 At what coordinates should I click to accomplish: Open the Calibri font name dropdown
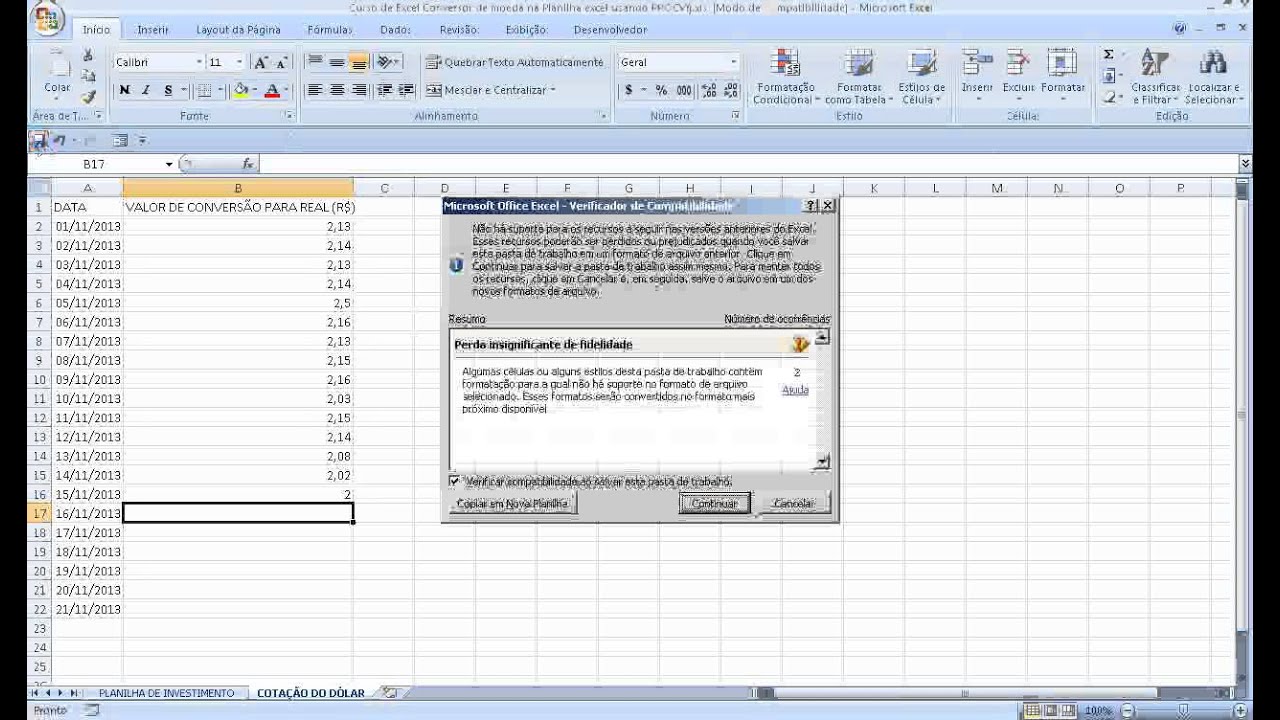click(x=199, y=62)
